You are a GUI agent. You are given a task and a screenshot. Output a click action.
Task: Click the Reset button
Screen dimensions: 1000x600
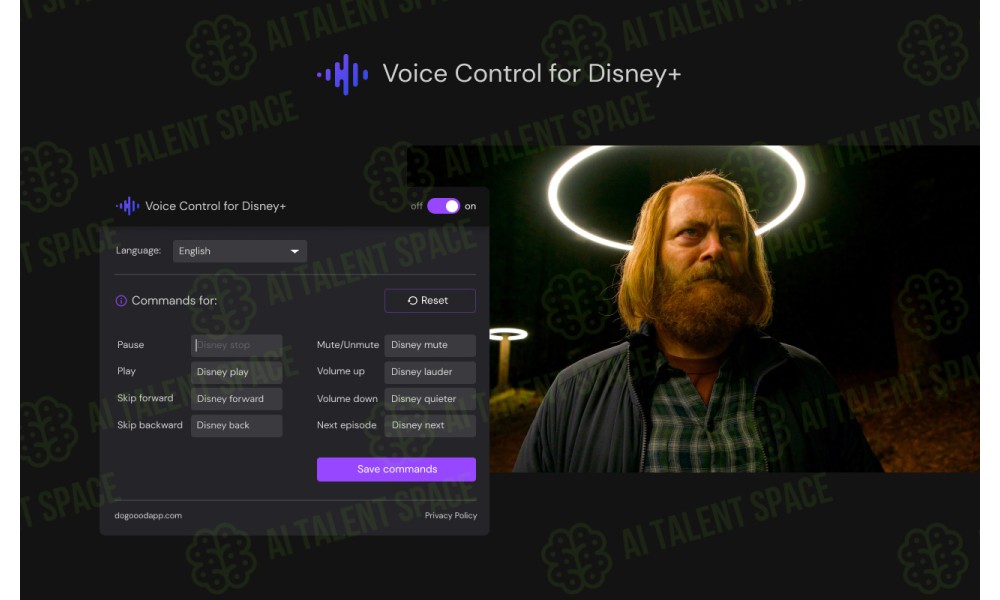pyautogui.click(x=430, y=300)
